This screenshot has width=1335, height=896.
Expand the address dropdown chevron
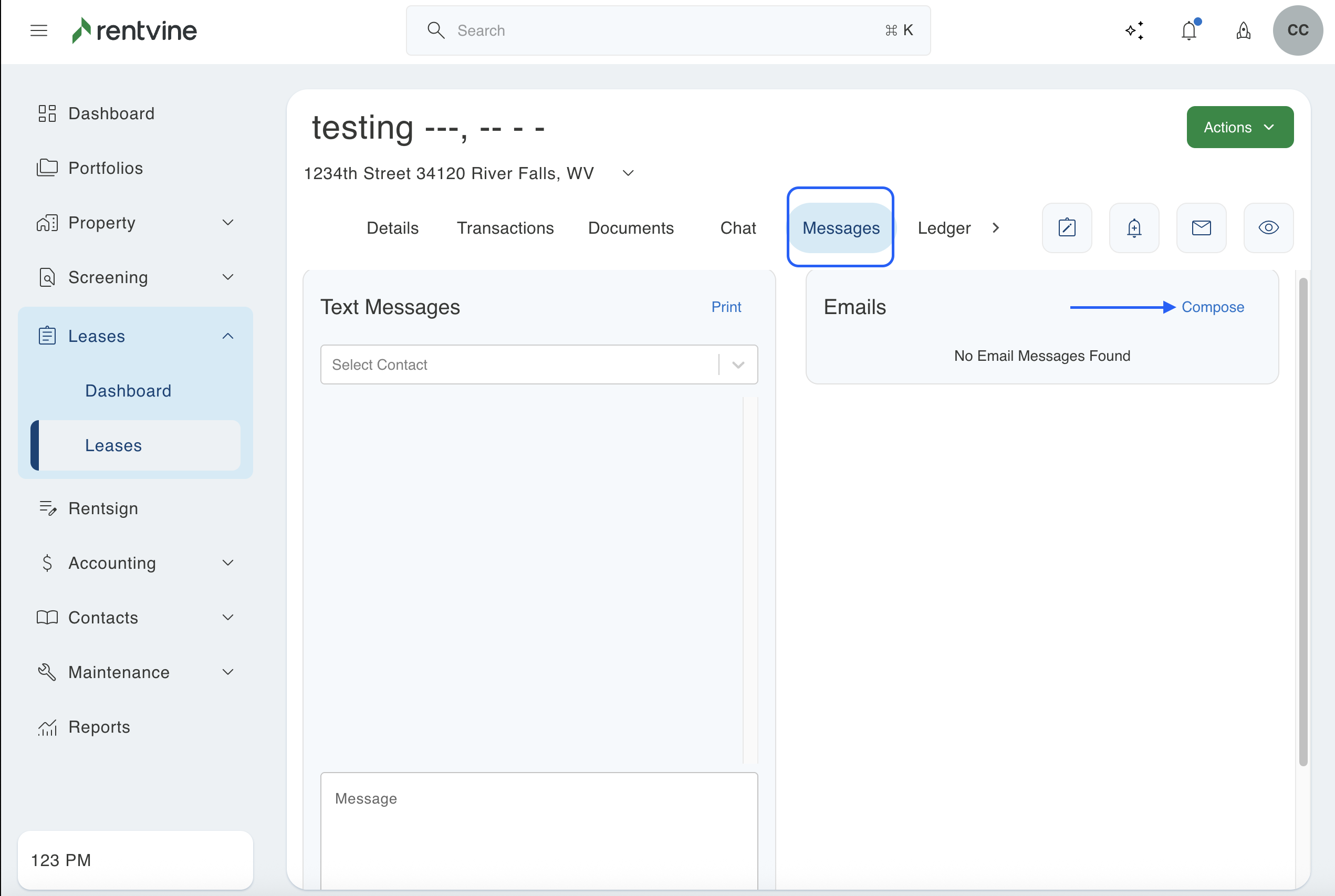[x=628, y=173]
